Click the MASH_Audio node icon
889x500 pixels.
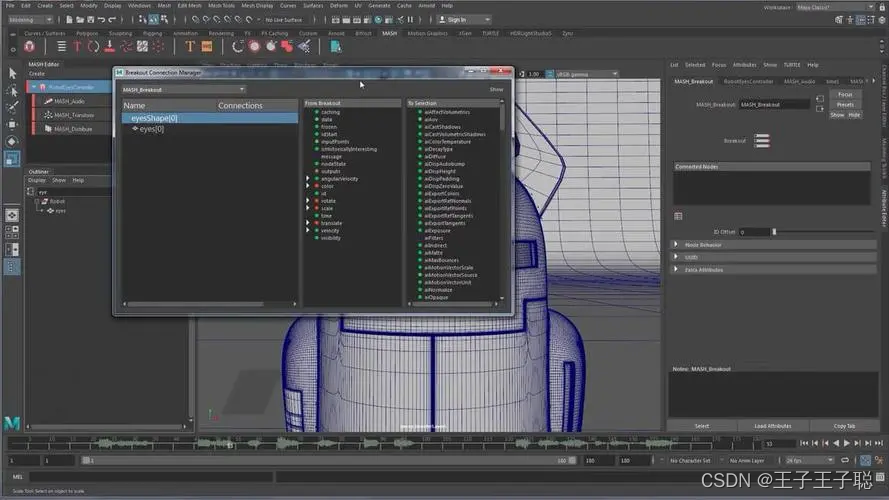point(47,101)
